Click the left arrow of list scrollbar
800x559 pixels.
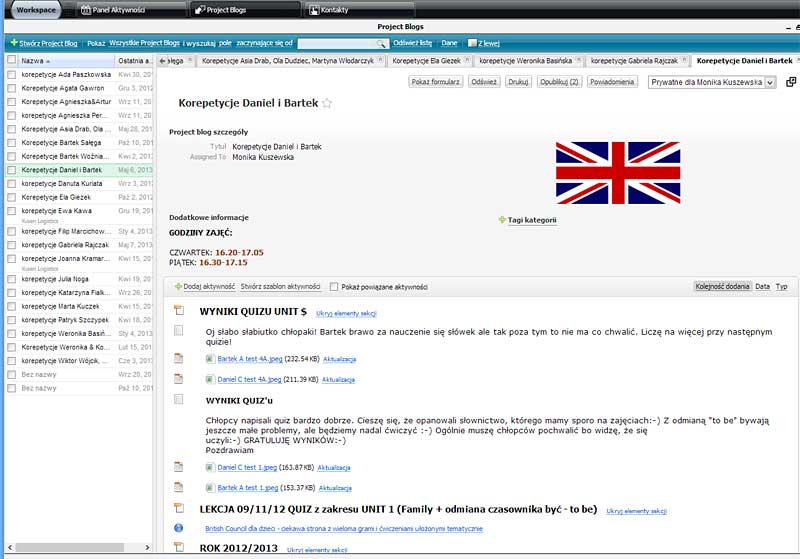pyautogui.click(x=10, y=547)
